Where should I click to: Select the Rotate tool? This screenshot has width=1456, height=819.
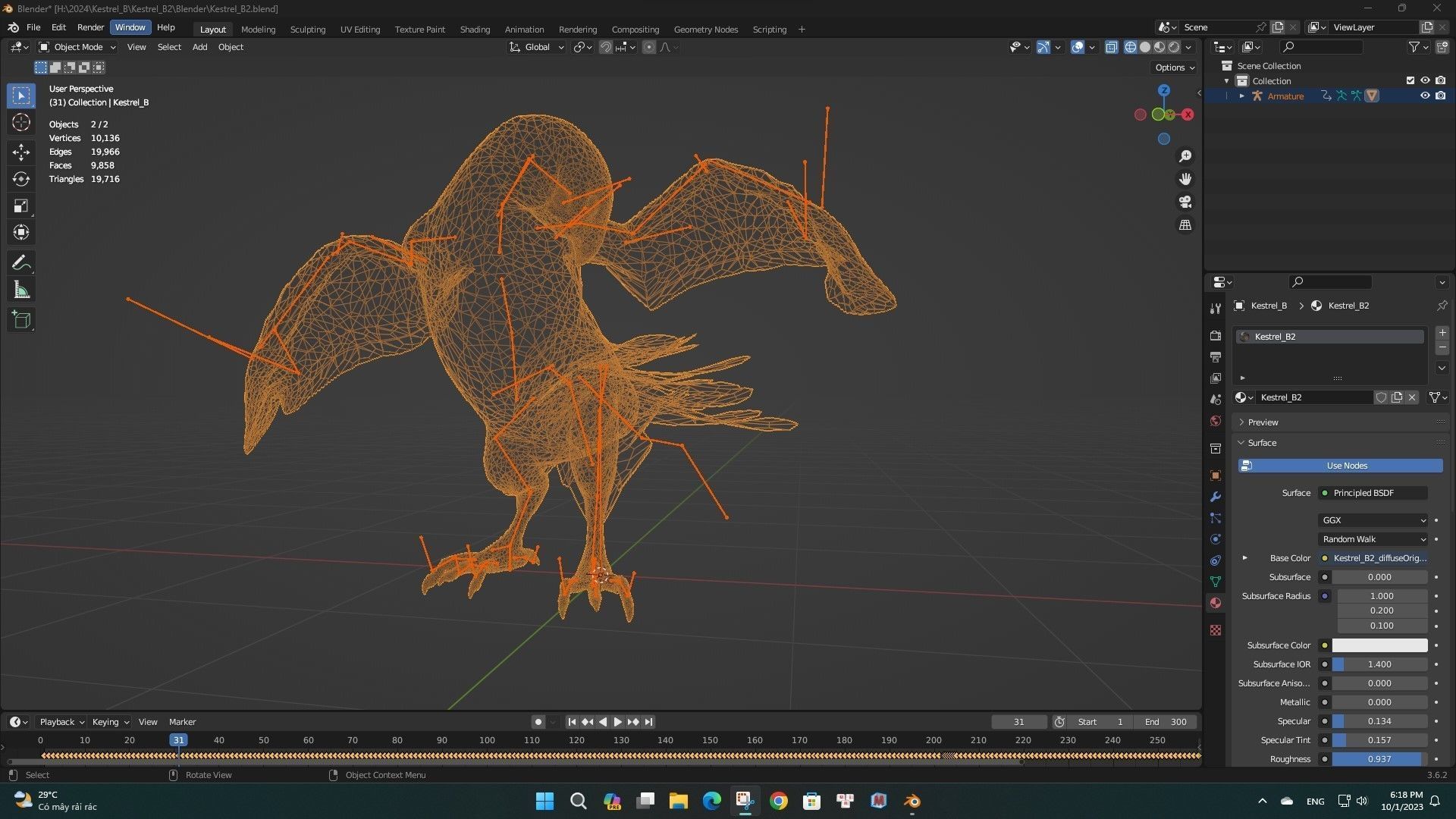(x=21, y=179)
